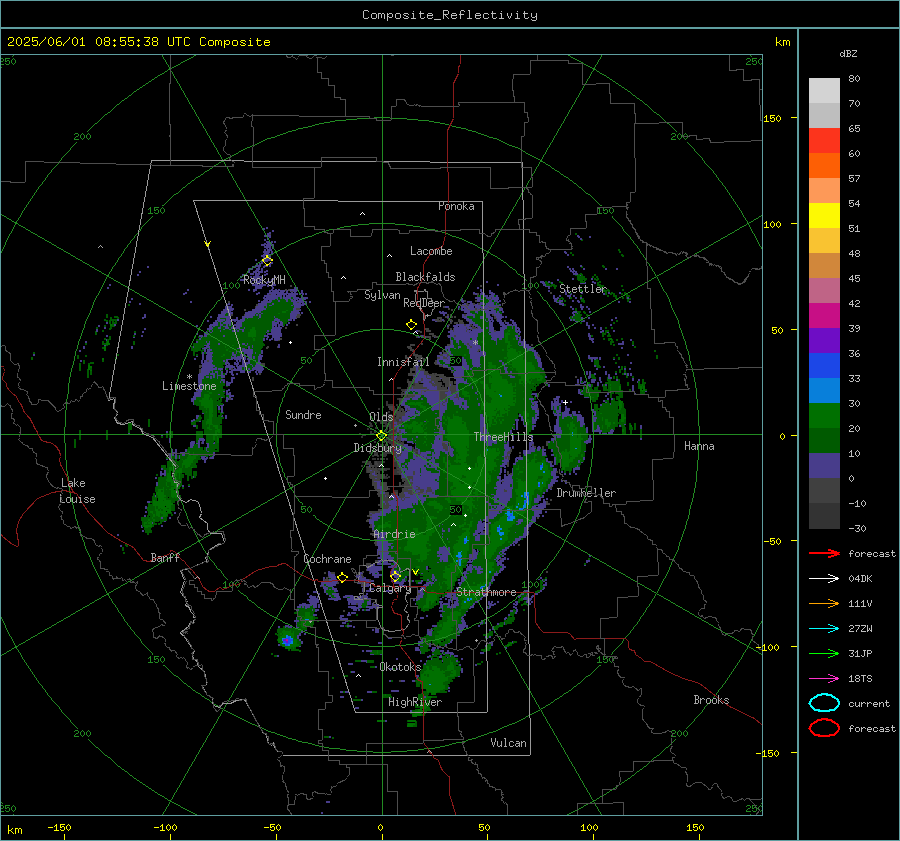Click the Ponoka city label
900x841 pixels.
coord(456,206)
